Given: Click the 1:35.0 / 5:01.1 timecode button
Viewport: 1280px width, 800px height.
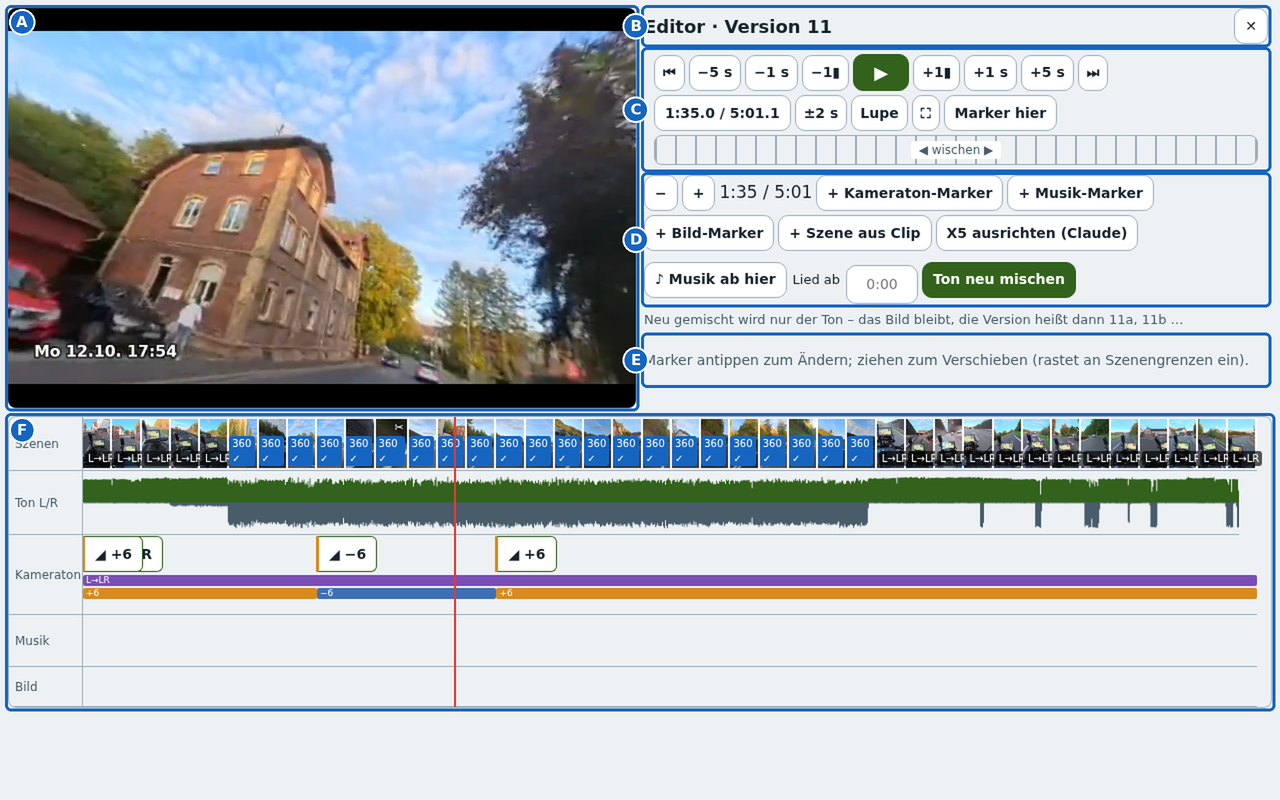Looking at the screenshot, I should (x=722, y=113).
